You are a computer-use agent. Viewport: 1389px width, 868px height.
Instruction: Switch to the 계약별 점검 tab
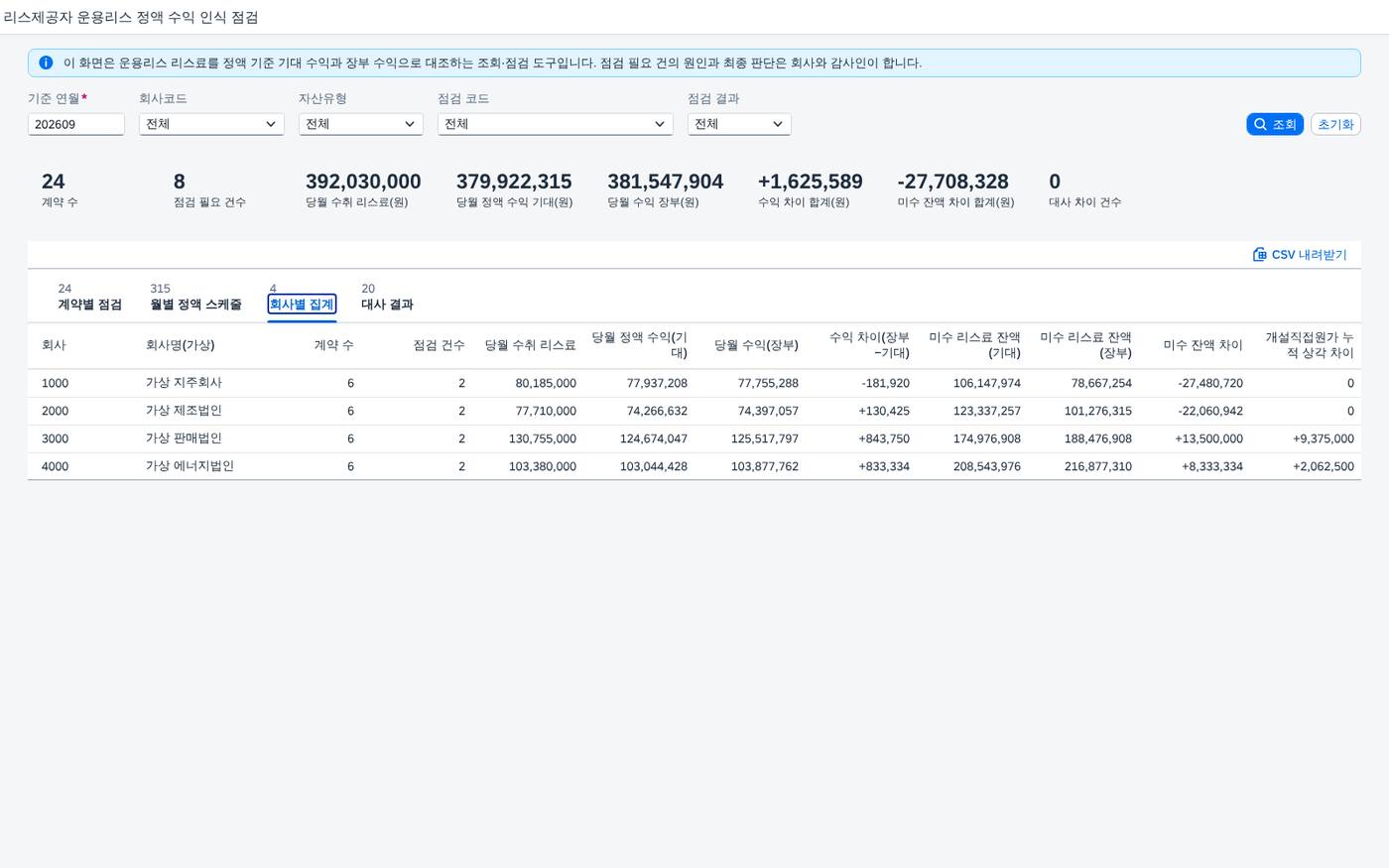click(89, 305)
